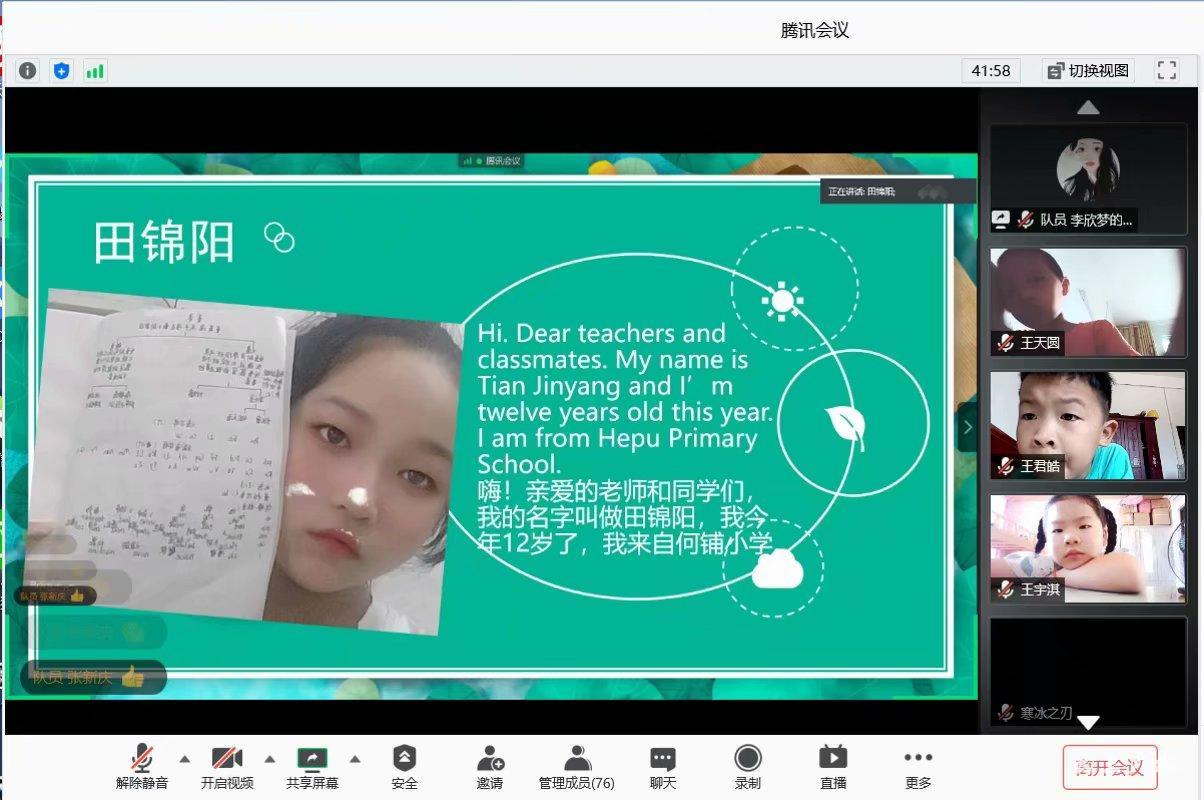Click the blue security shield icon
This screenshot has width=1204, height=800.
pyautogui.click(x=62, y=71)
